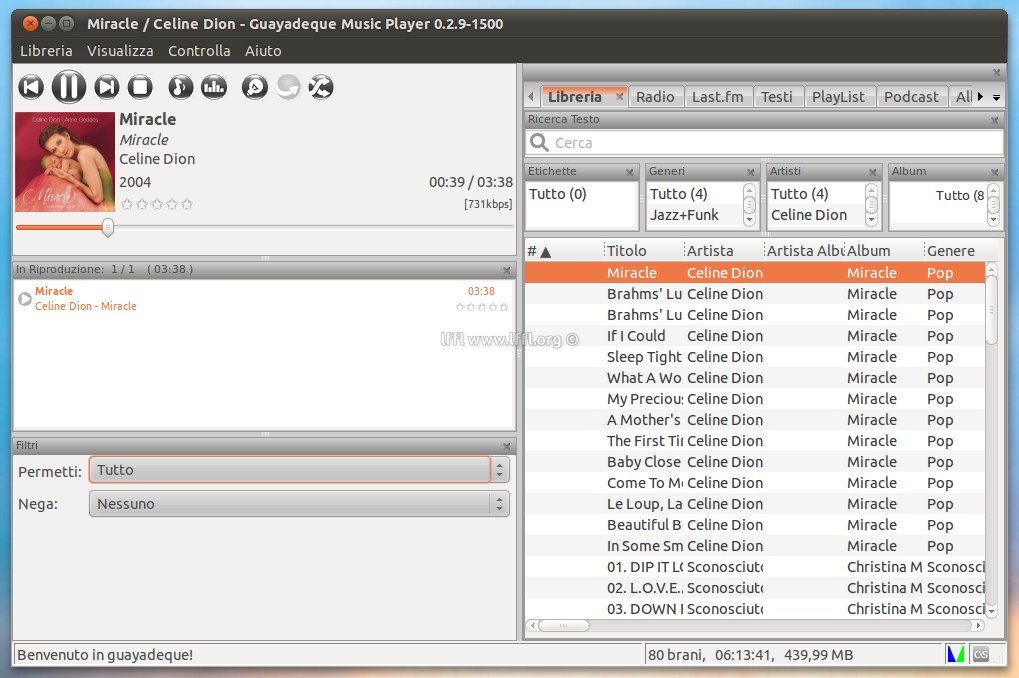
Task: Click the Cerca search field
Action: point(764,143)
